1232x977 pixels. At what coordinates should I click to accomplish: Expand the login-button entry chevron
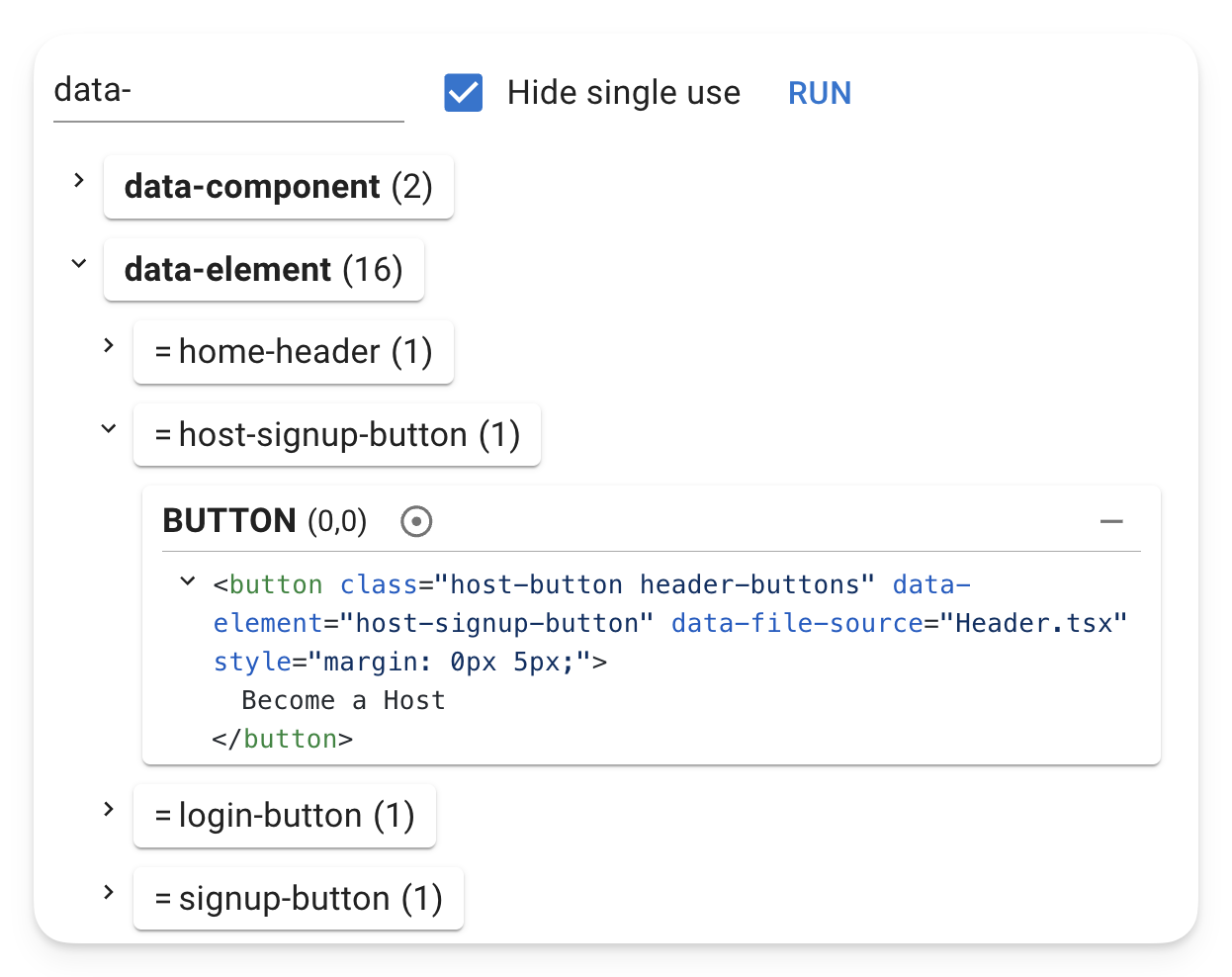pyautogui.click(x=109, y=810)
